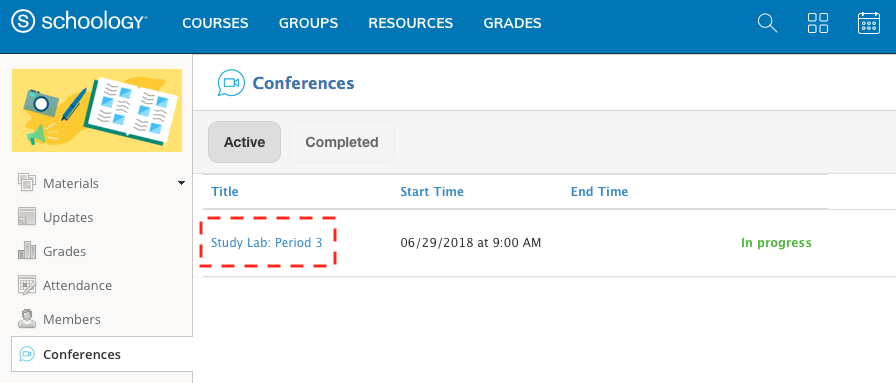Click the Conferences video bubble icon heading

pos(231,83)
